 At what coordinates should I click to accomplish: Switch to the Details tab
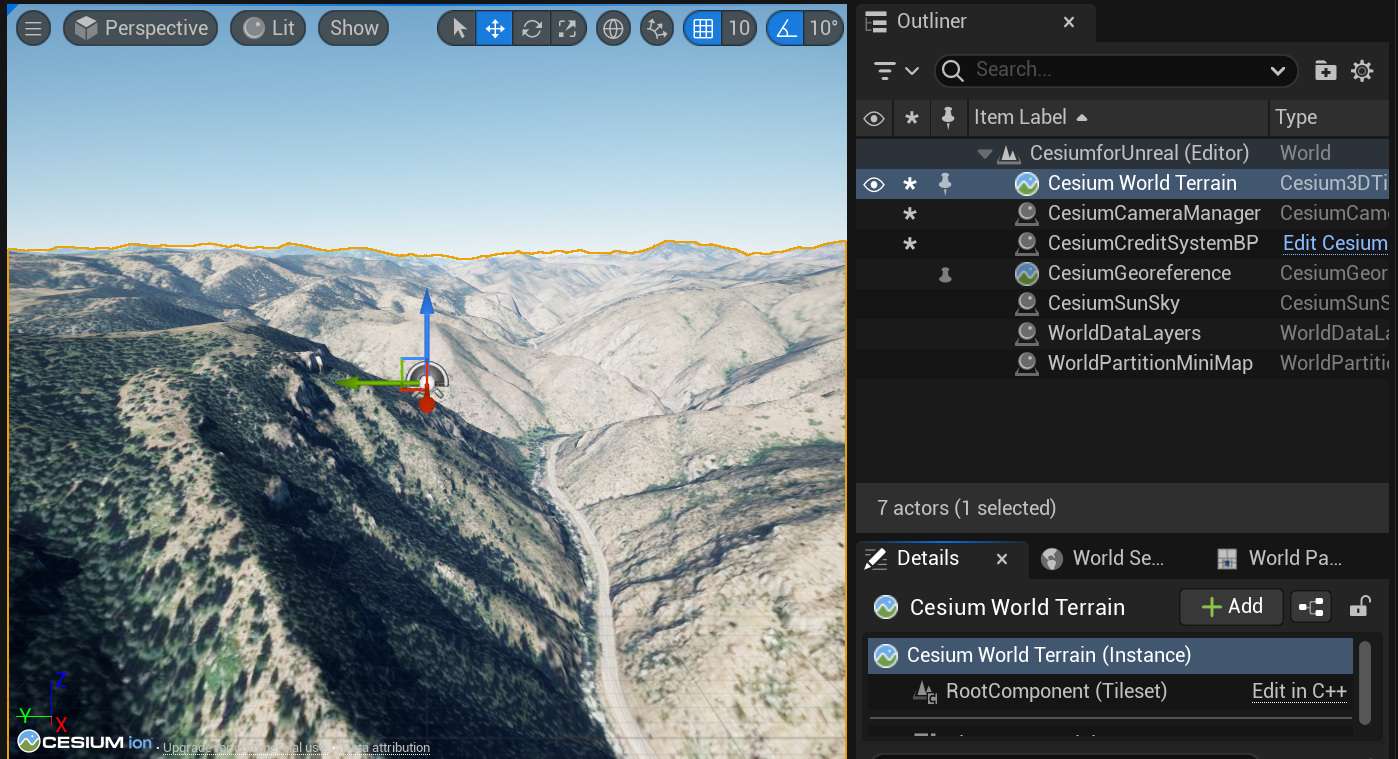click(x=927, y=558)
